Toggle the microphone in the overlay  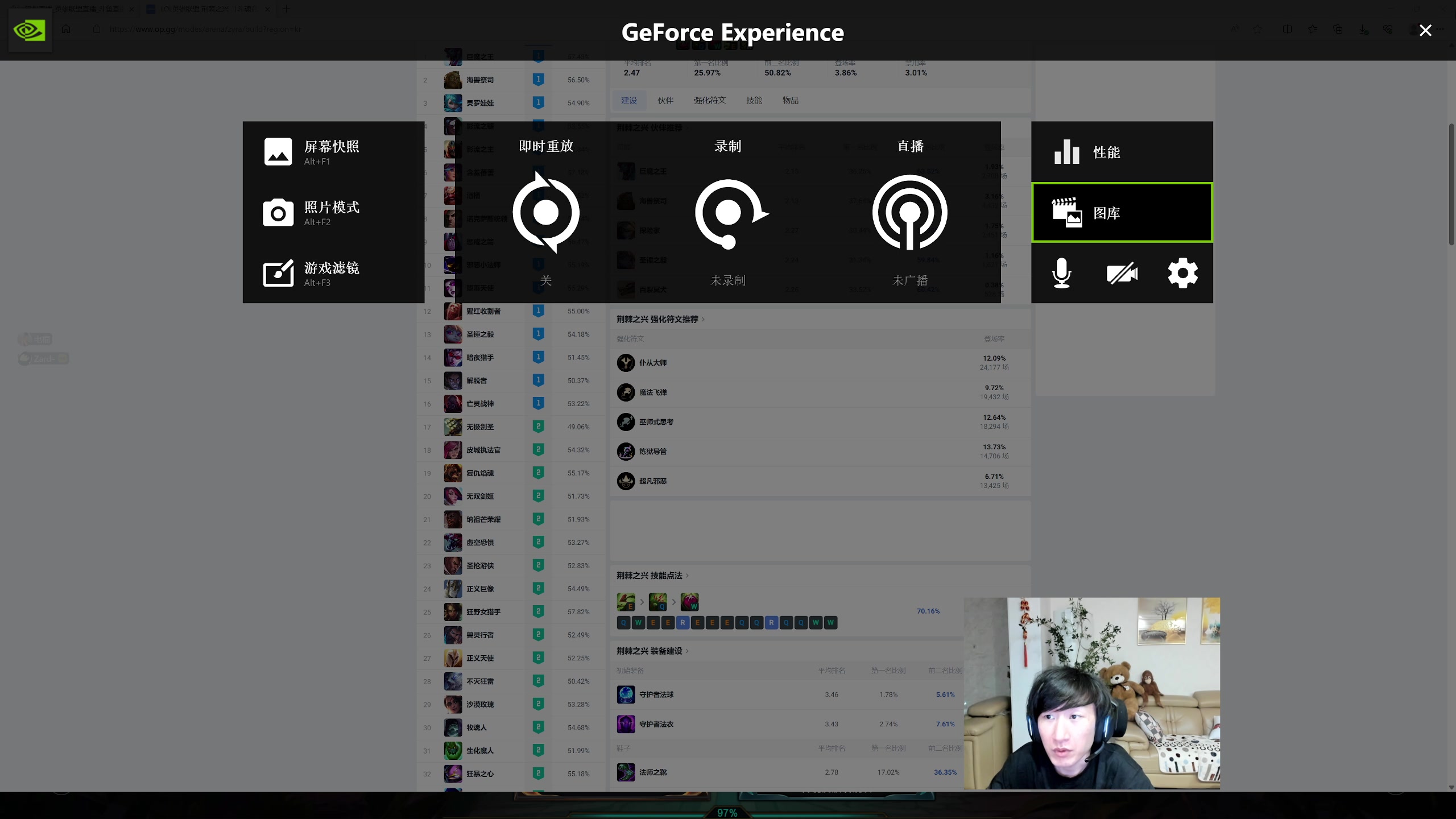[x=1061, y=274]
